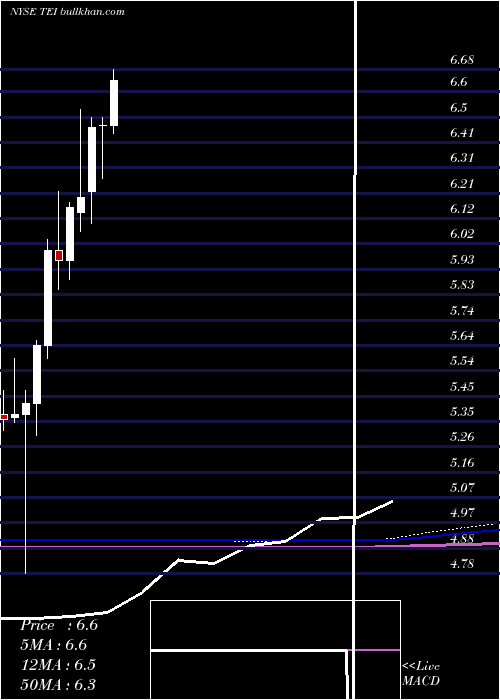The width and height of the screenshot is (500, 700).
Task: Click the 5.35 price axis label
Action: tap(462, 411)
